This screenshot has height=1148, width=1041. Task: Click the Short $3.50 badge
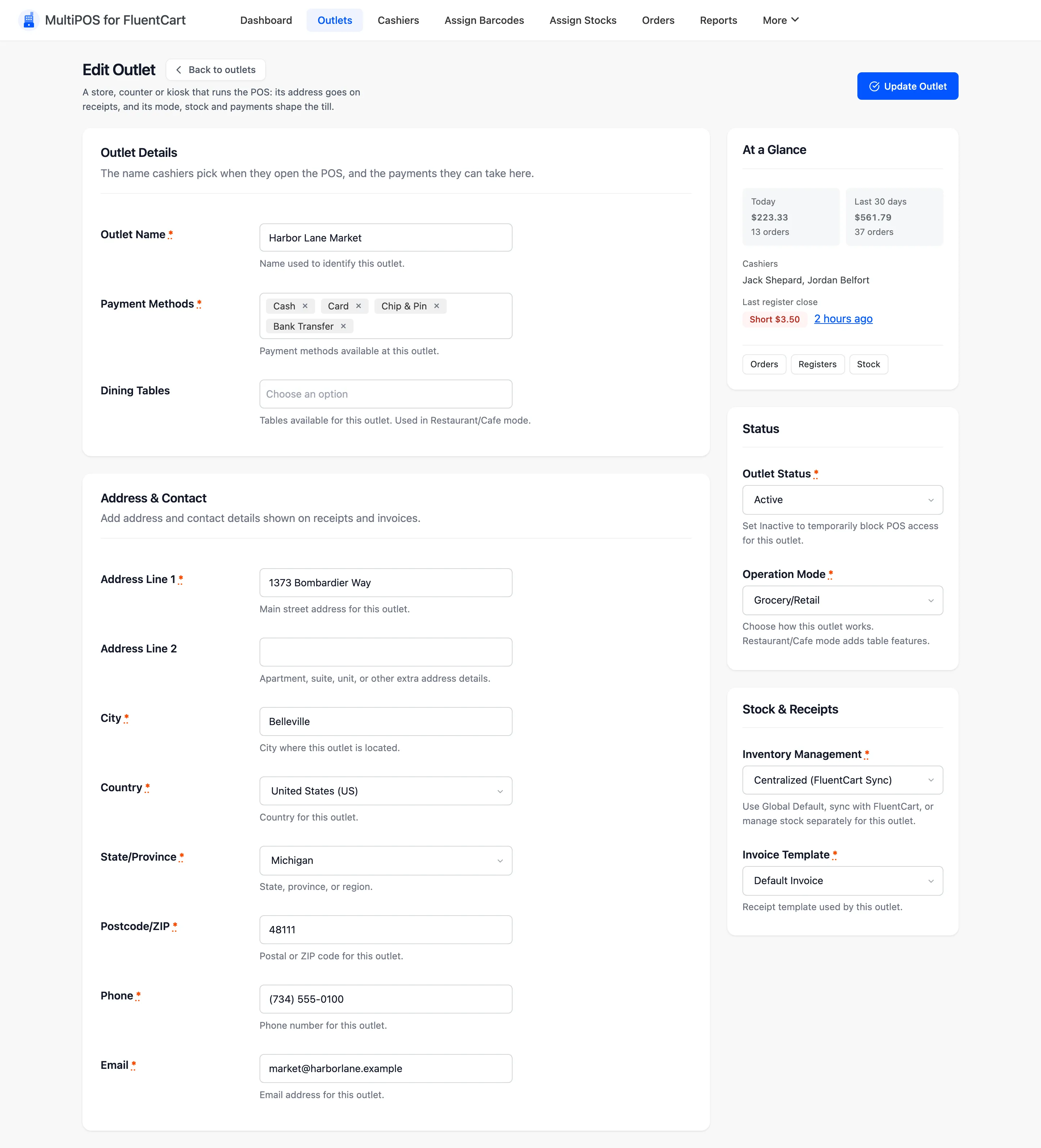(774, 320)
